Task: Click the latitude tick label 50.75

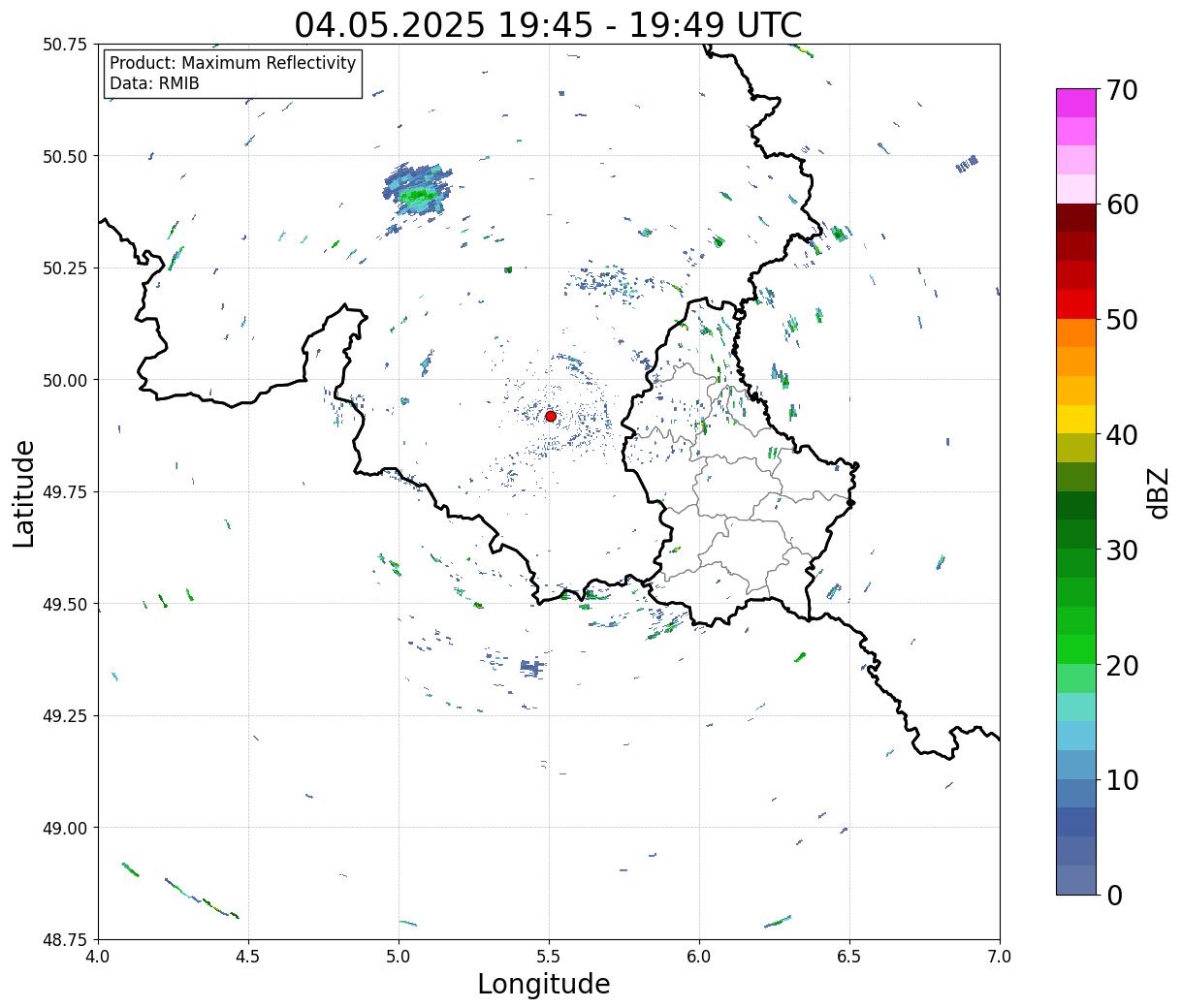Action: (65, 45)
